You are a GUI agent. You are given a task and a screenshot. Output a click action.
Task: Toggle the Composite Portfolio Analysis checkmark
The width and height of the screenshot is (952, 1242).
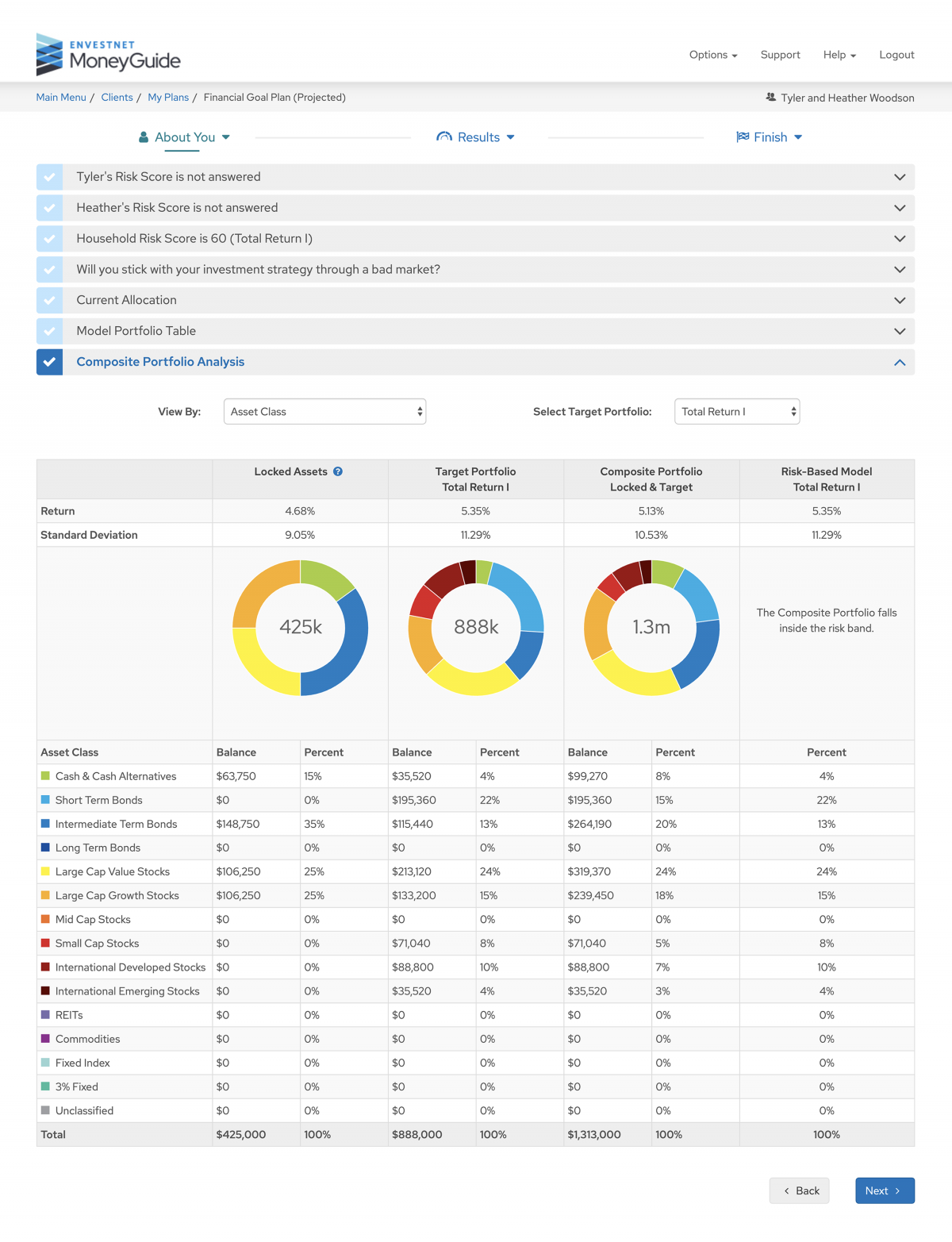click(49, 362)
